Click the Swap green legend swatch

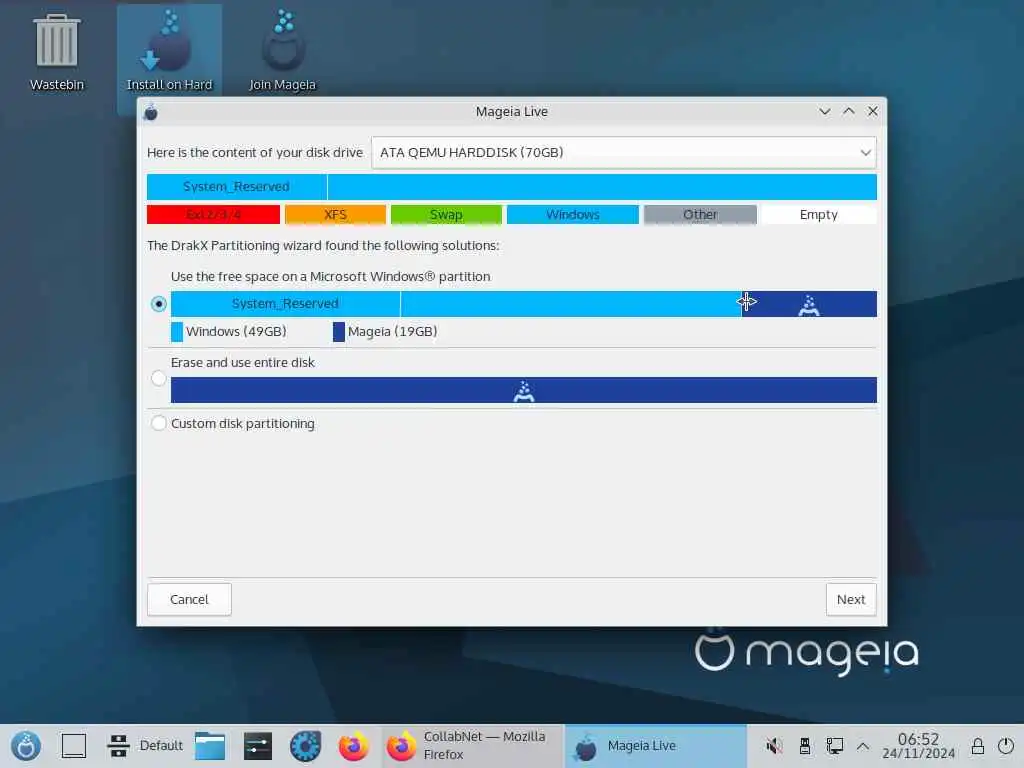(446, 214)
